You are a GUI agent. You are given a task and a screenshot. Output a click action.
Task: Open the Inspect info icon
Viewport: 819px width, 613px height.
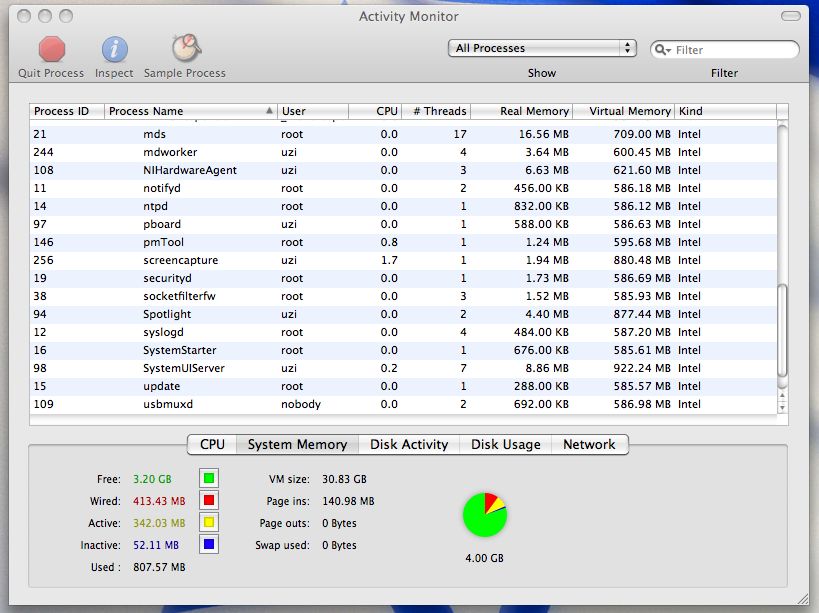[x=114, y=50]
